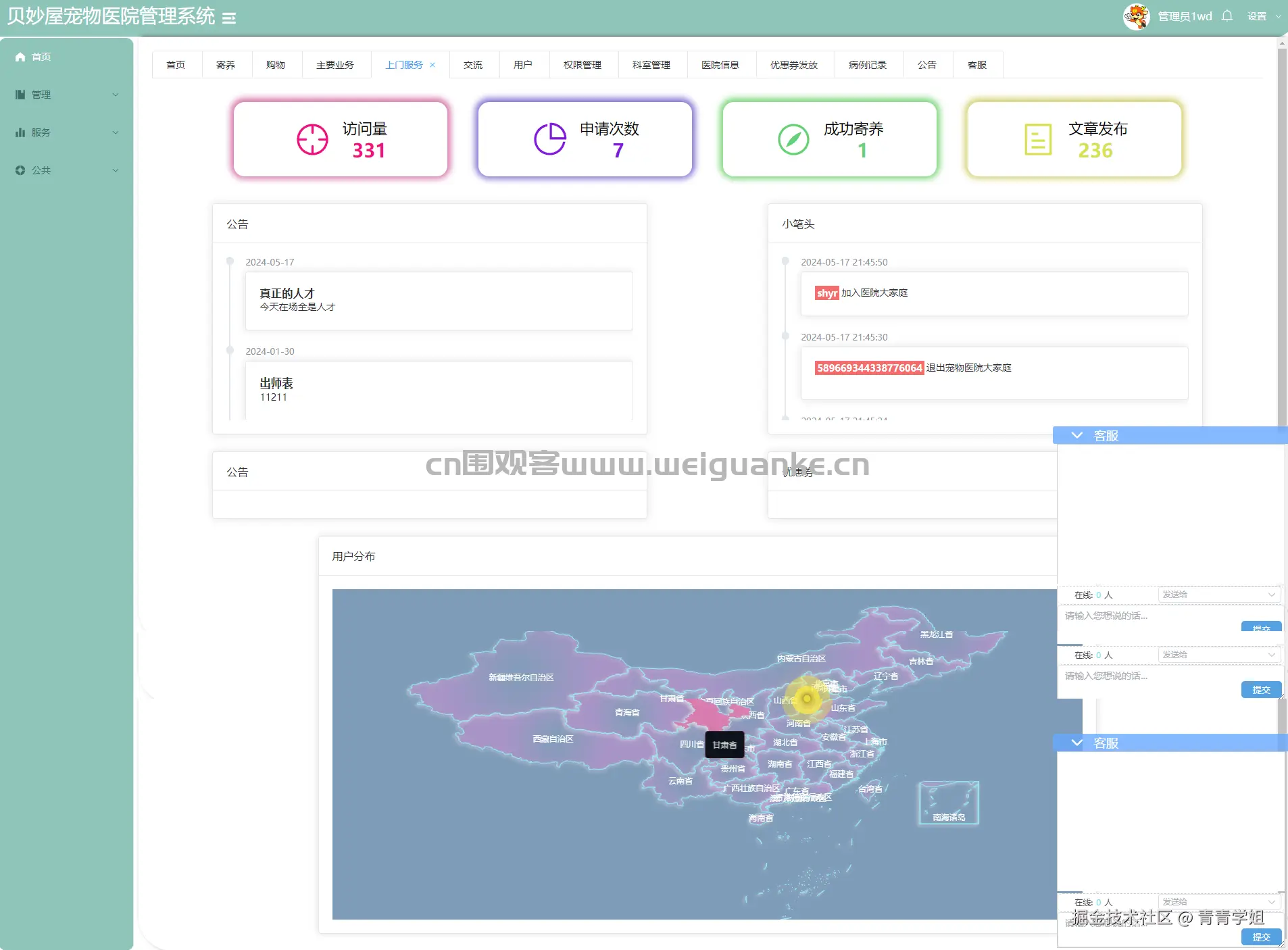Click the 成功寄养 compass icon
Screen dimensions: 1288x950
tap(793, 139)
